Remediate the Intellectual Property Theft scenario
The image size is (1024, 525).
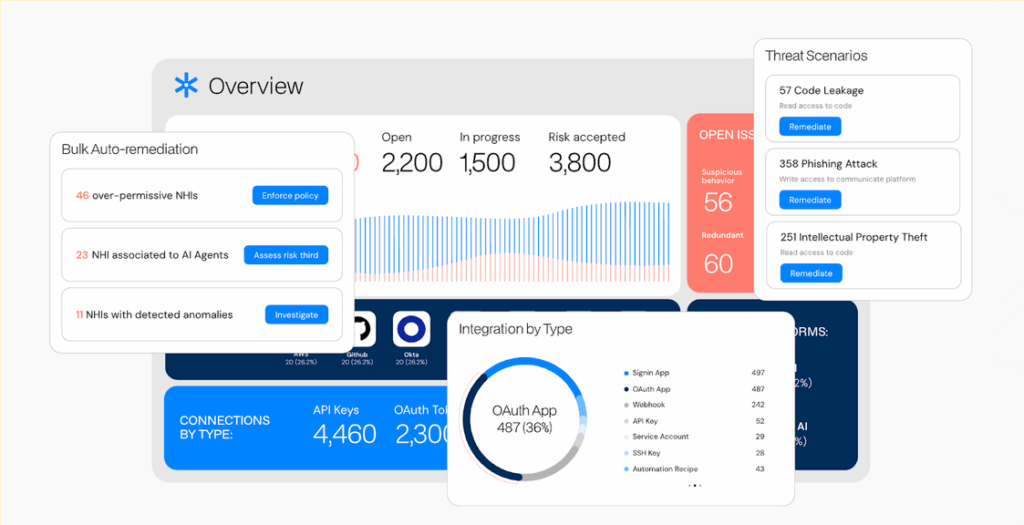pyautogui.click(x=811, y=273)
